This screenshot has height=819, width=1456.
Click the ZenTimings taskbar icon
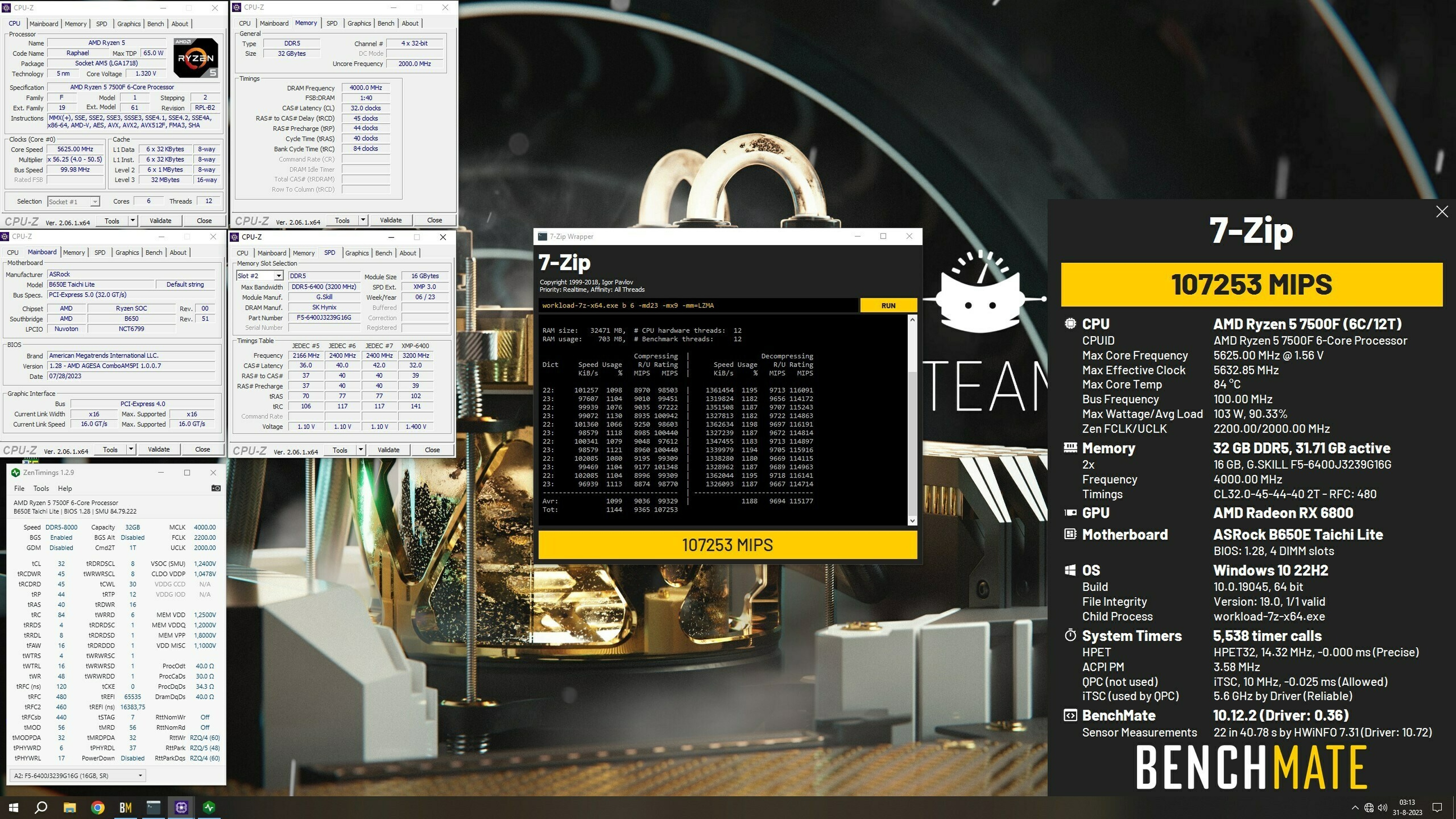point(209,807)
